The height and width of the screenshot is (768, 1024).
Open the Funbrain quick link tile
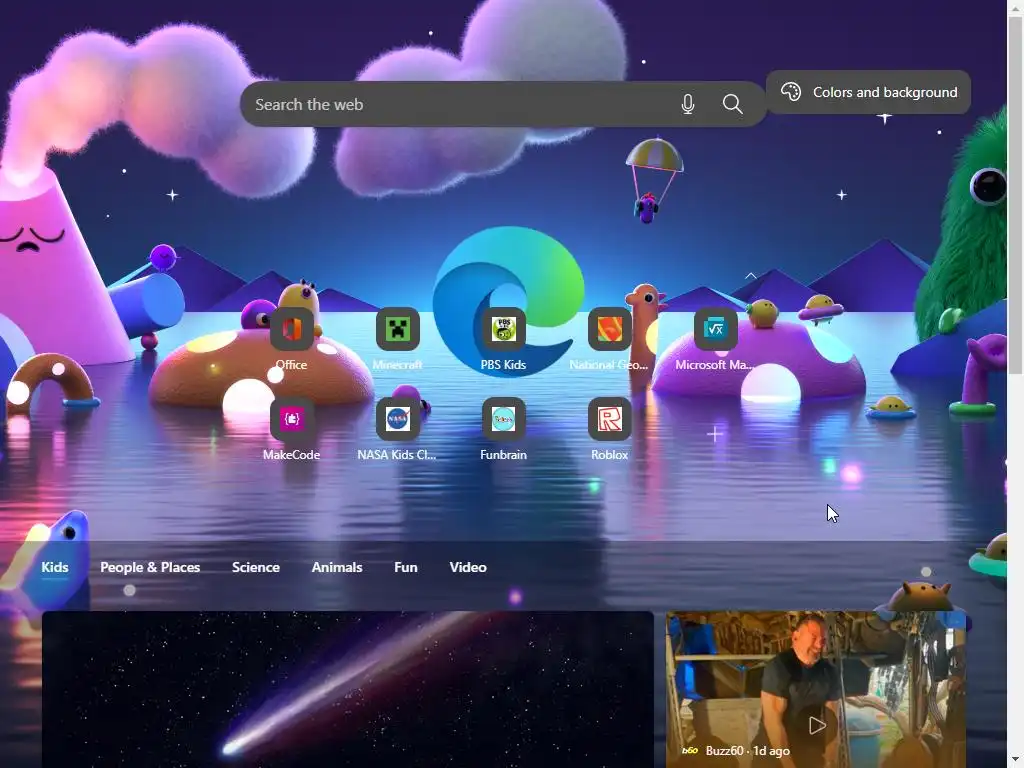[x=503, y=419]
